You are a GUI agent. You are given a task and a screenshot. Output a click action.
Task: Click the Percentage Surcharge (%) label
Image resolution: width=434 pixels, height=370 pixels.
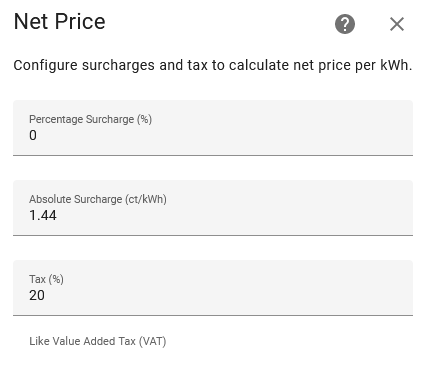point(90,119)
